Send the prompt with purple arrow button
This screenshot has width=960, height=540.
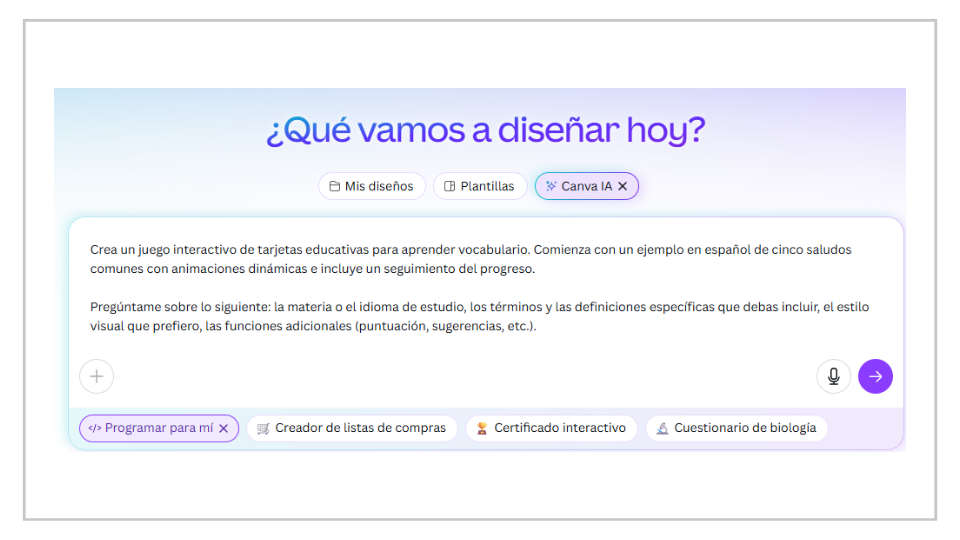click(x=875, y=376)
